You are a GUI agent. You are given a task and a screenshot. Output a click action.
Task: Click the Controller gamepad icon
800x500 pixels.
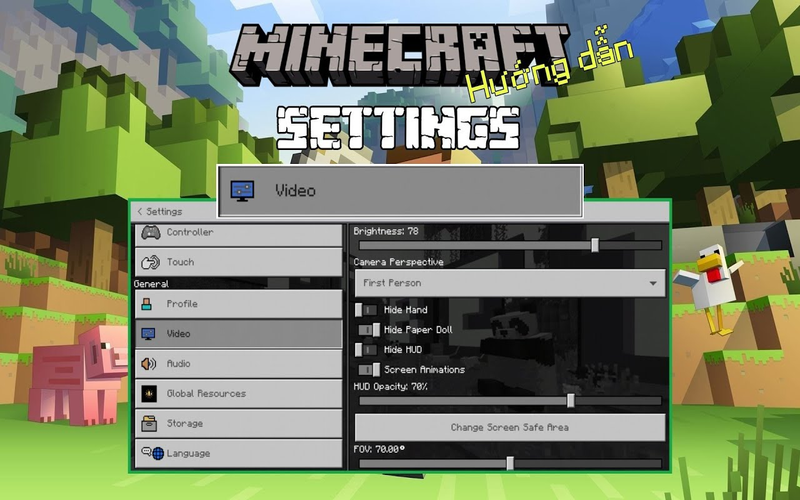click(151, 233)
